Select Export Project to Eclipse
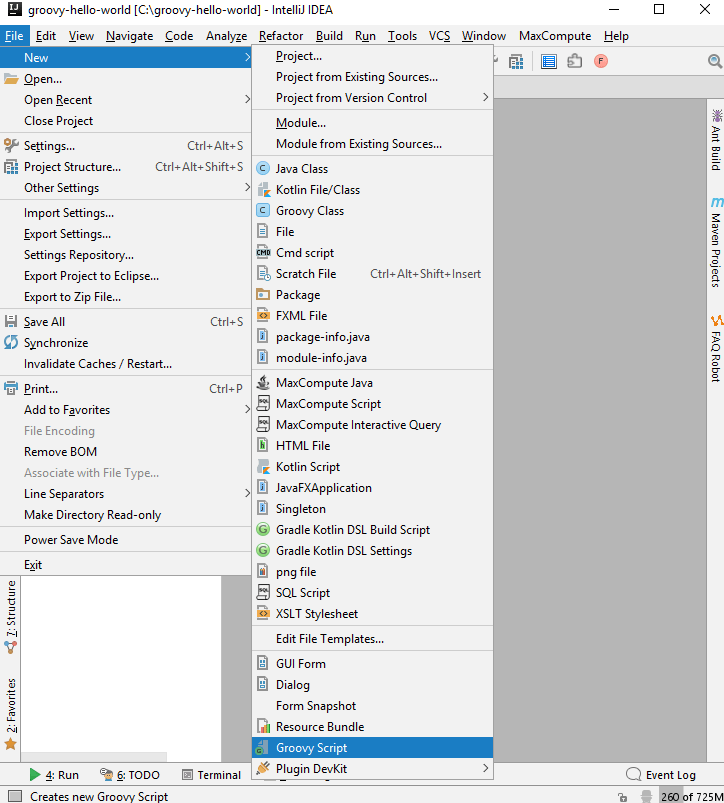The width and height of the screenshot is (724, 803). point(125,276)
